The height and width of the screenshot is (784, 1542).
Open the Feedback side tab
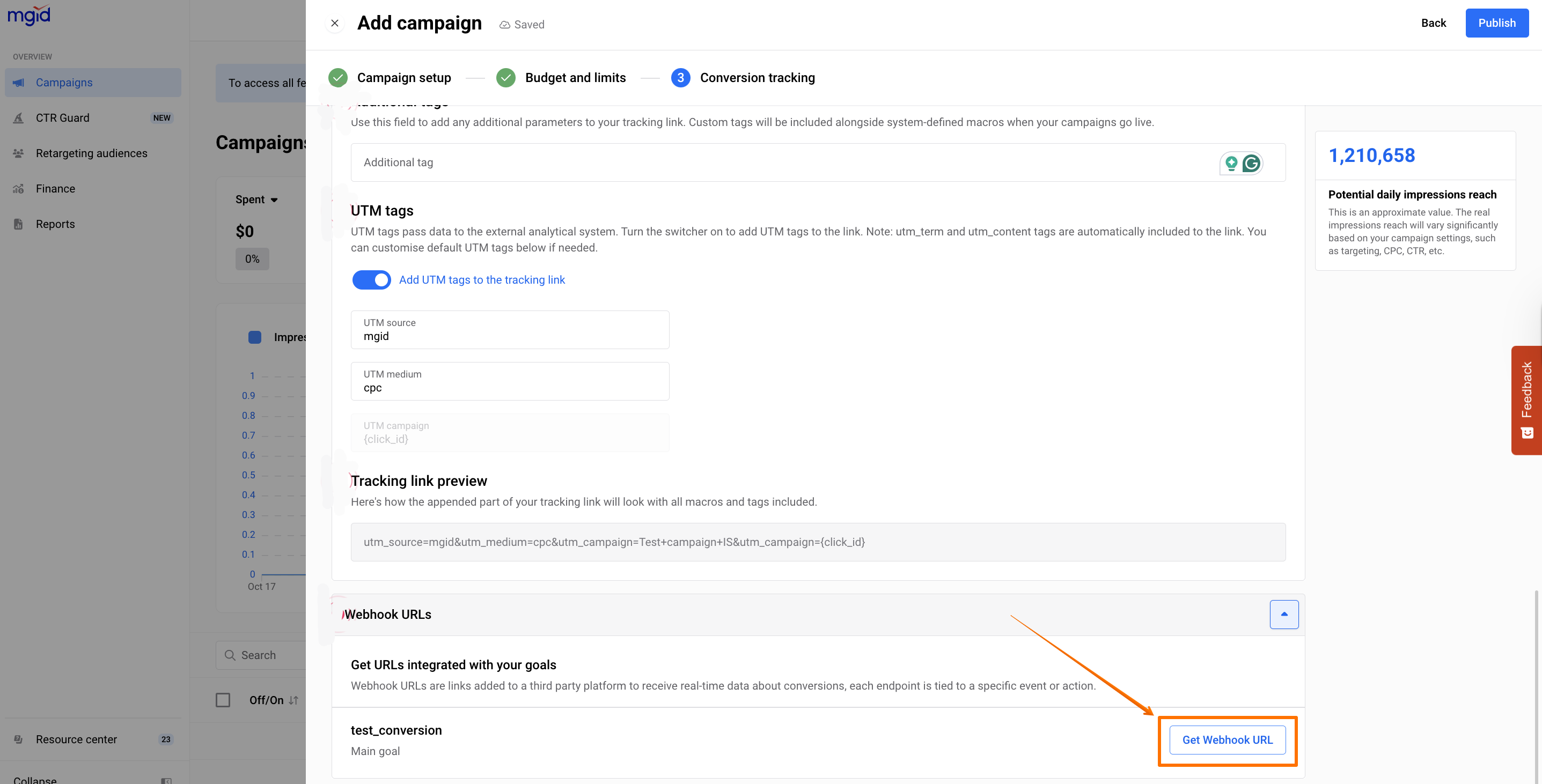[x=1526, y=399]
